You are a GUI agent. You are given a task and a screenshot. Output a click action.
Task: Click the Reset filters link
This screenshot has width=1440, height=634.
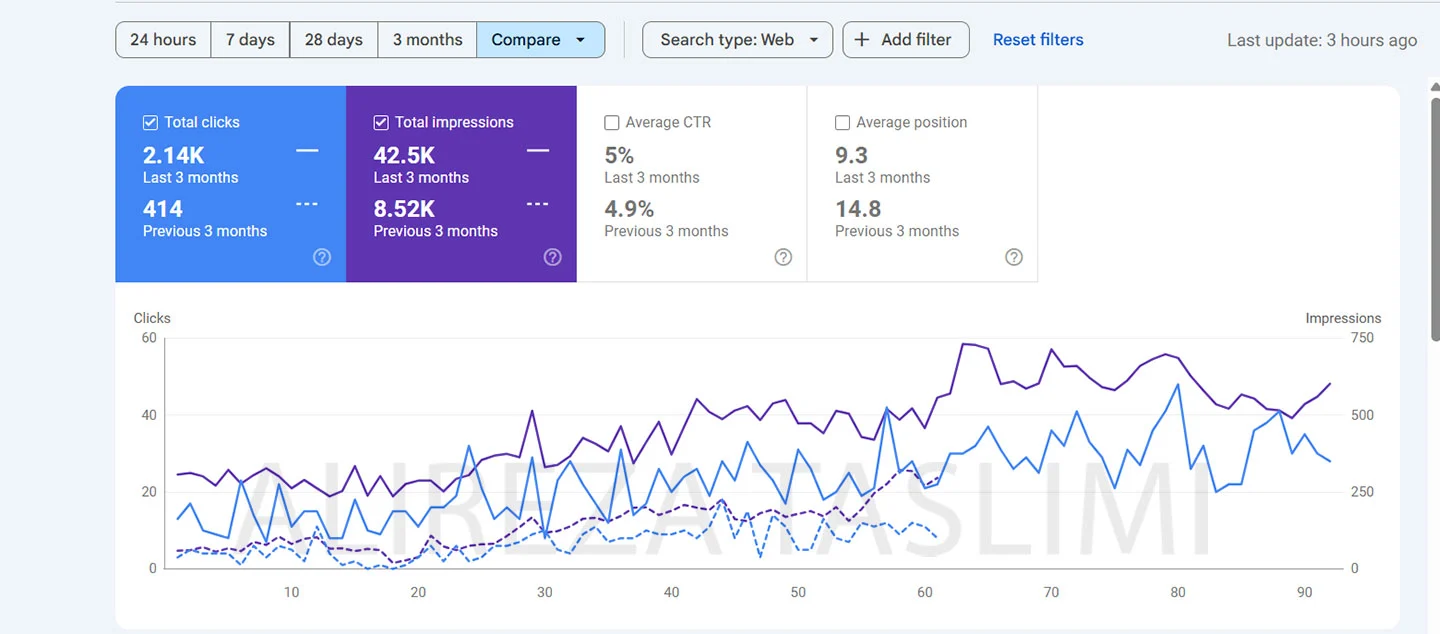1038,40
